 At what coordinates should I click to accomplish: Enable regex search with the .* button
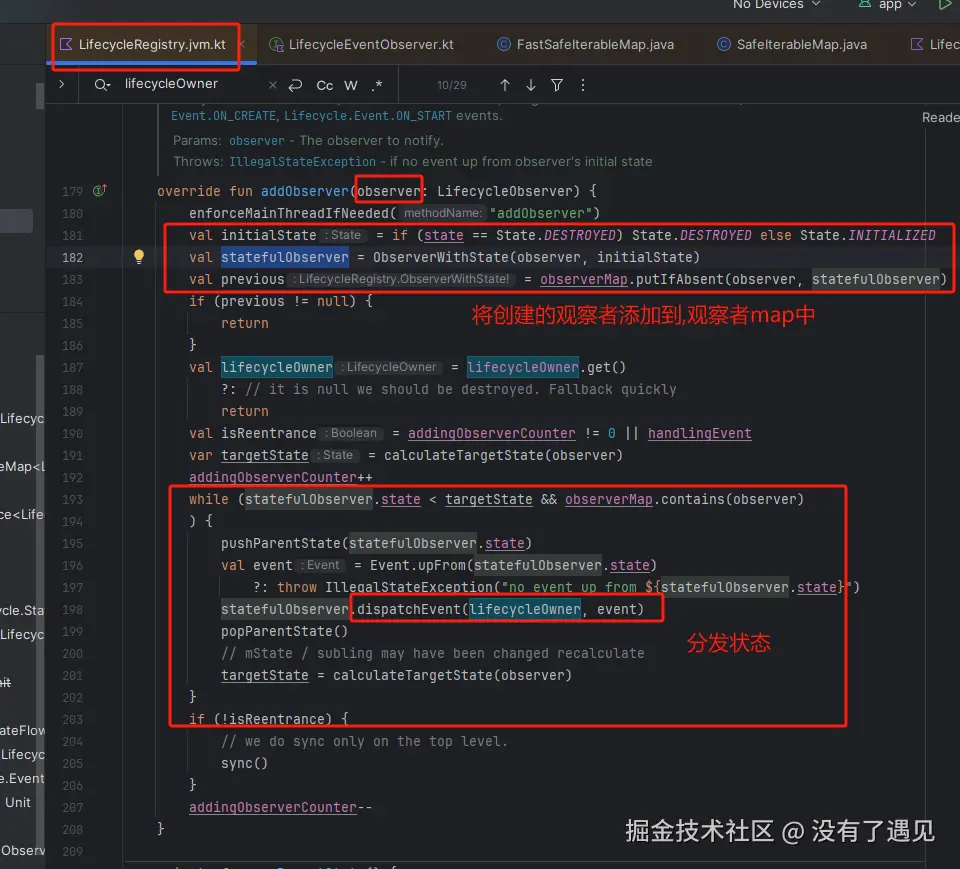(375, 85)
